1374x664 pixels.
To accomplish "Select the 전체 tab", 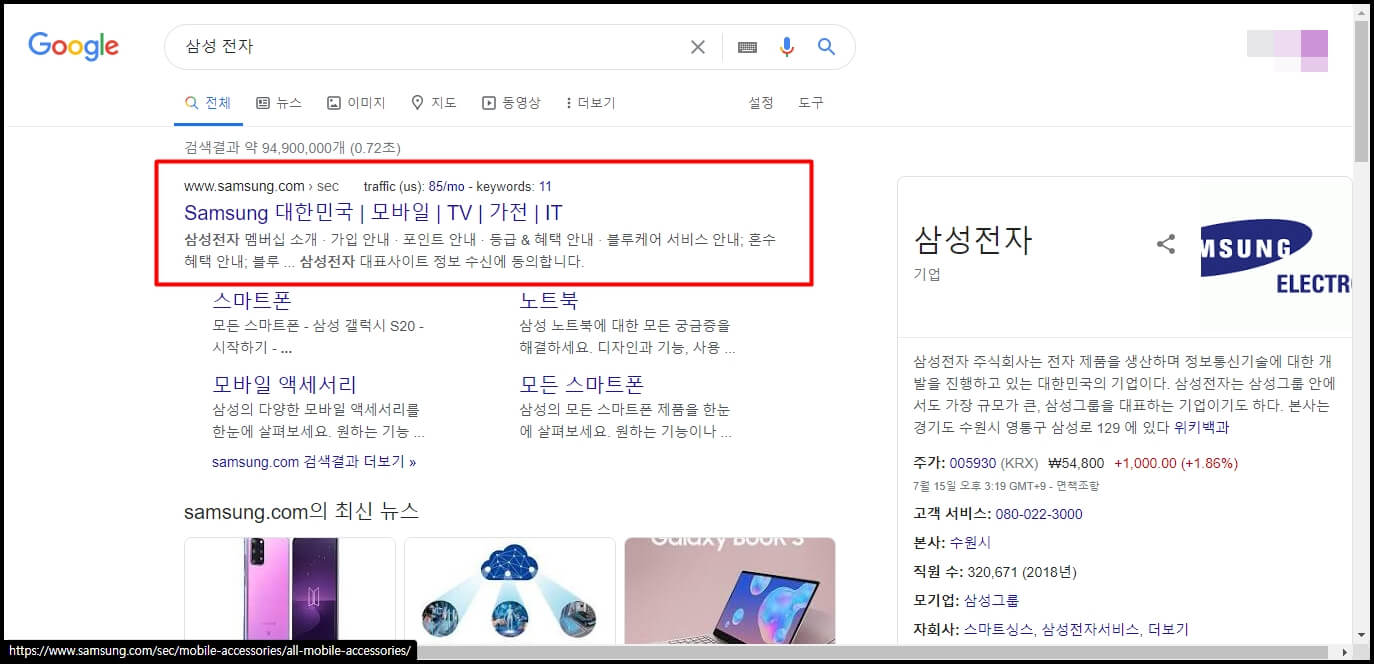I will point(208,103).
